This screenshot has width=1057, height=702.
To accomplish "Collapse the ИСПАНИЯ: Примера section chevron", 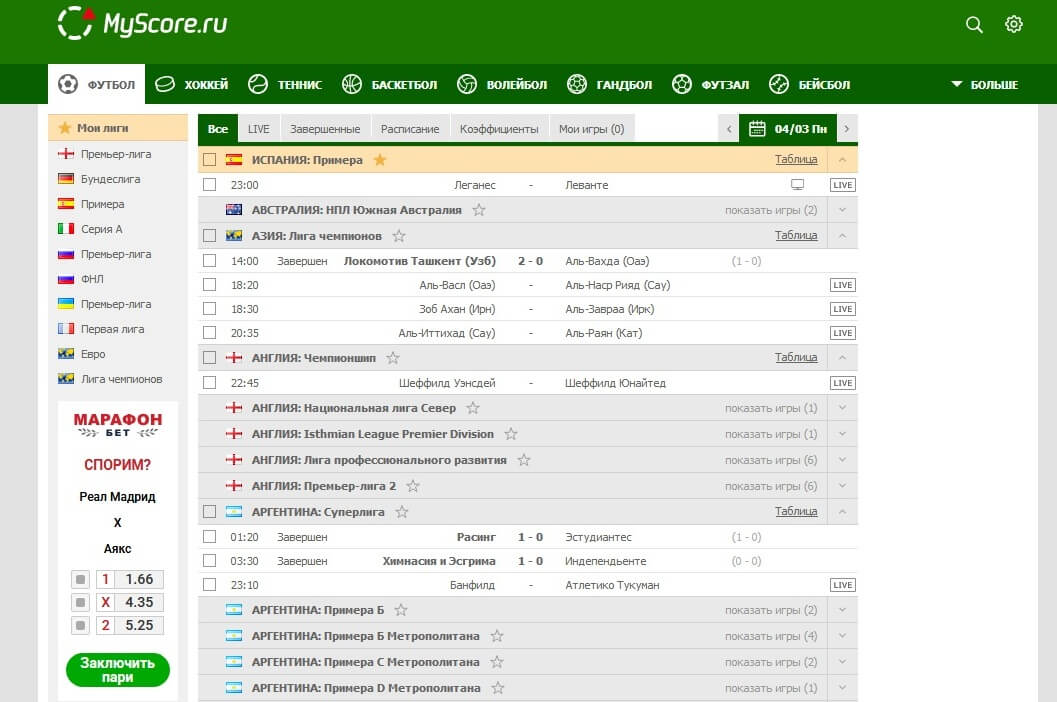I will [843, 160].
